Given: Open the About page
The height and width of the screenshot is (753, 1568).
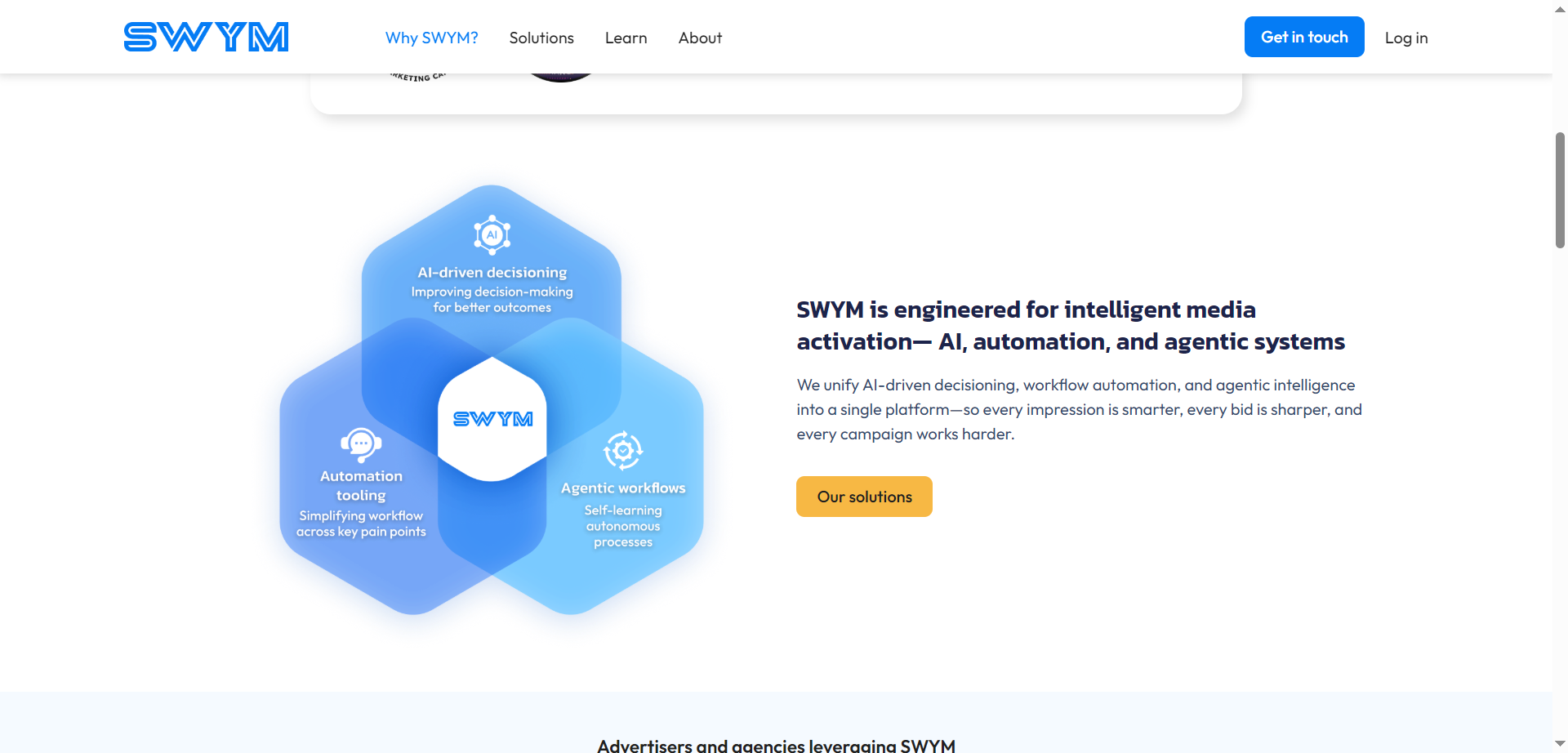Looking at the screenshot, I should coord(700,38).
